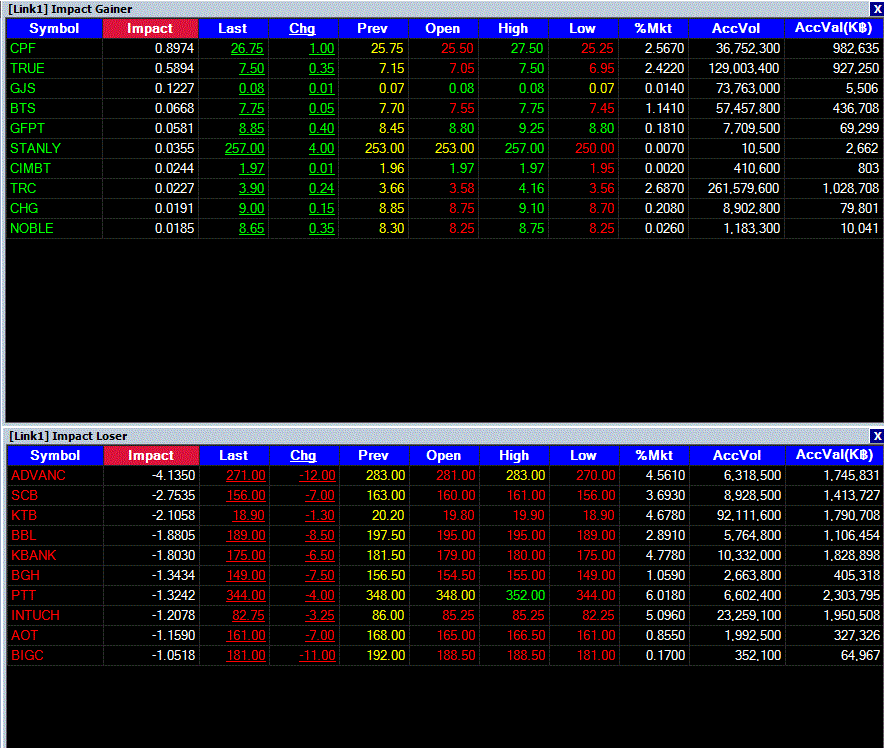Open KTB last price 18.90 link

249,516
